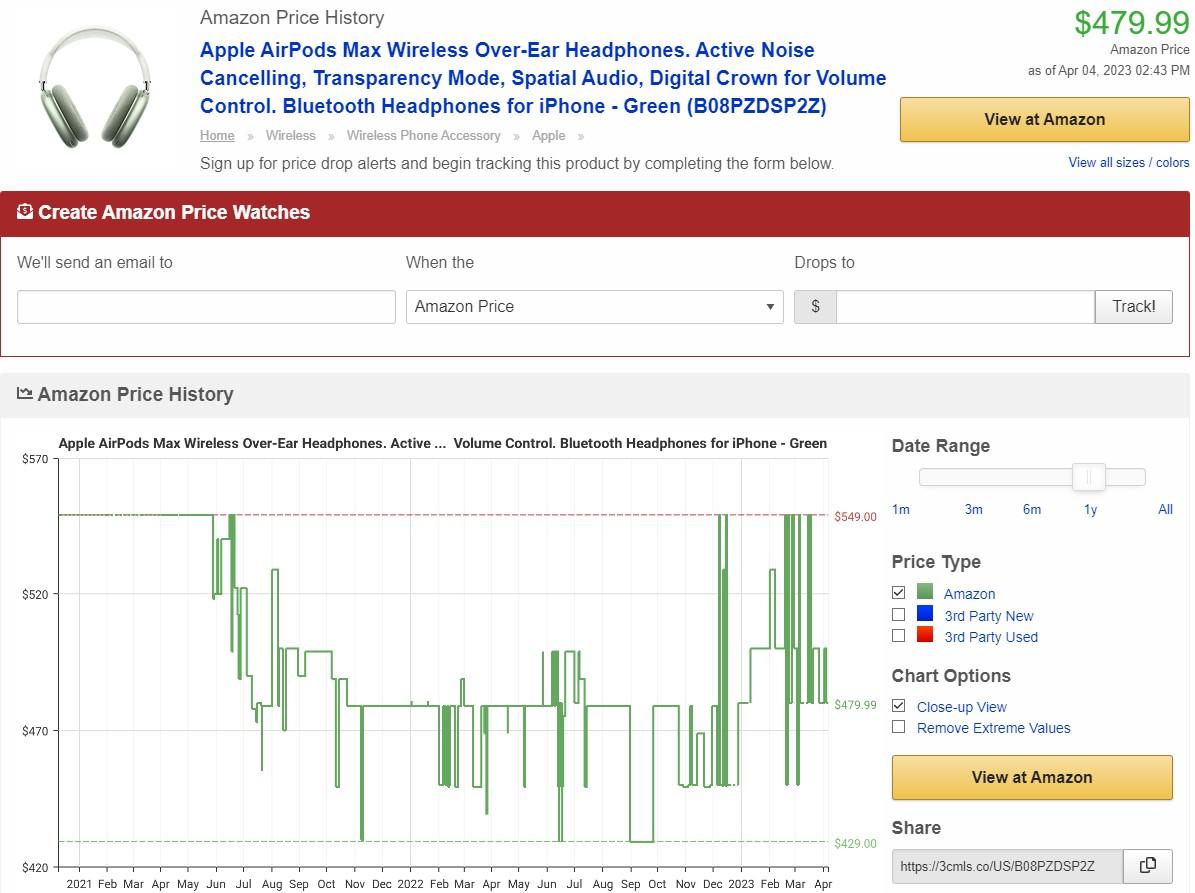This screenshot has width=1195, height=893.
Task: Open View all sizes / colors link
Action: coord(1129,162)
